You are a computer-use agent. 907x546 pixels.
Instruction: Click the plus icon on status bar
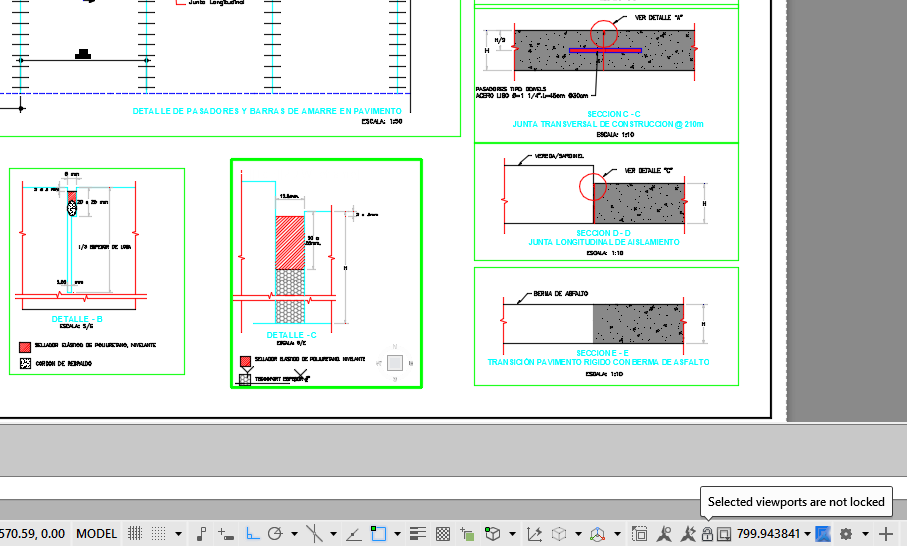point(885,534)
